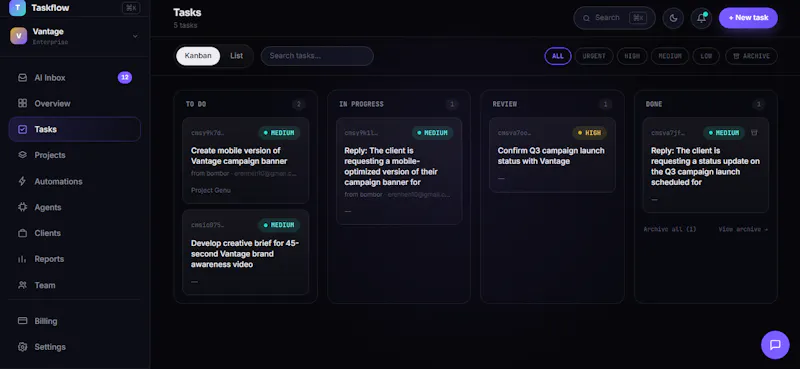800x369 pixels.
Task: Click the '5 tasks' subtitle
Action: point(185,26)
